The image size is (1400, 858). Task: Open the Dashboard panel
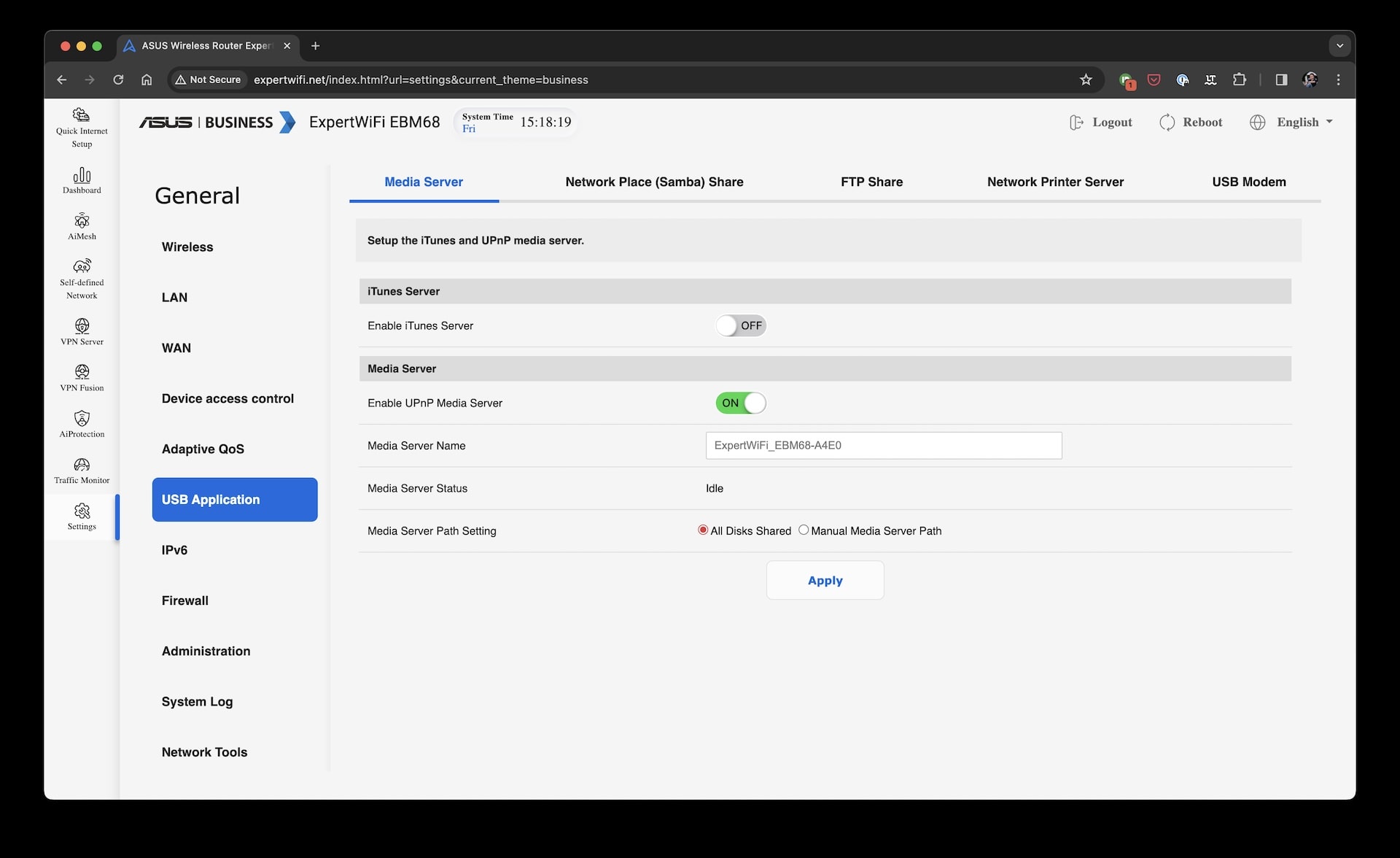tap(81, 180)
